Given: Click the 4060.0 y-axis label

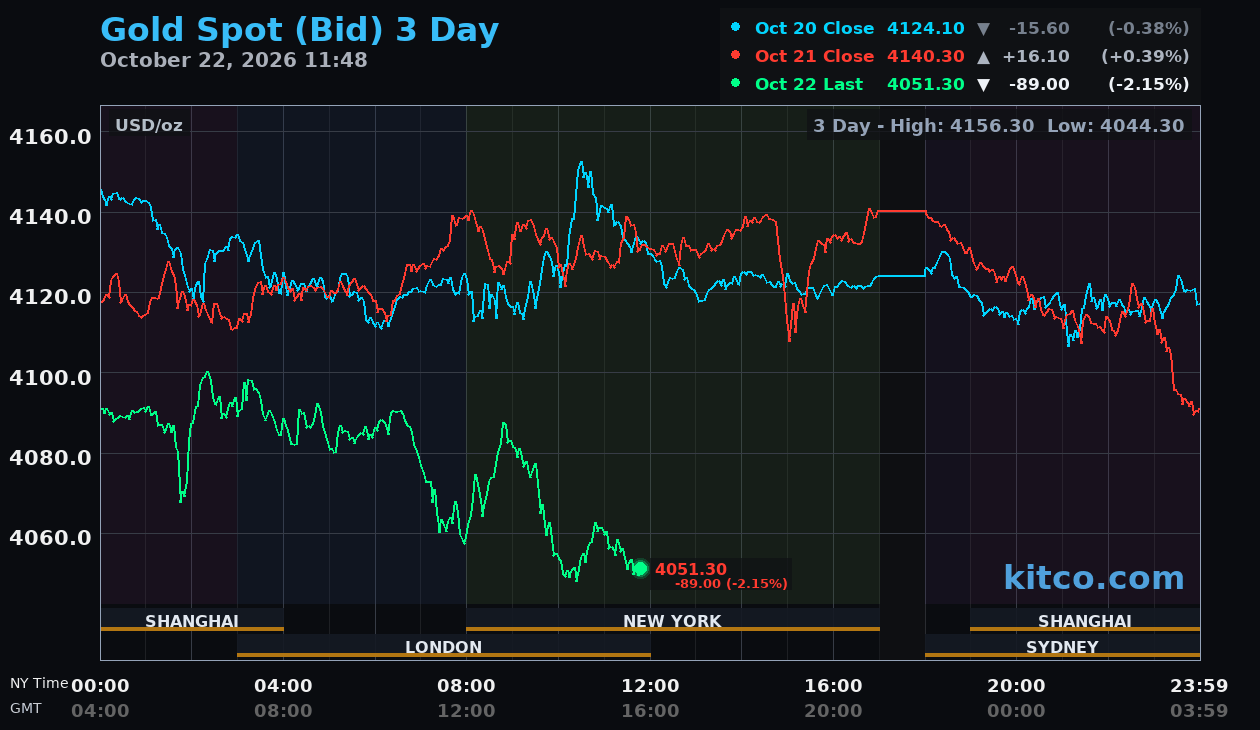Looking at the screenshot, I should (x=50, y=537).
